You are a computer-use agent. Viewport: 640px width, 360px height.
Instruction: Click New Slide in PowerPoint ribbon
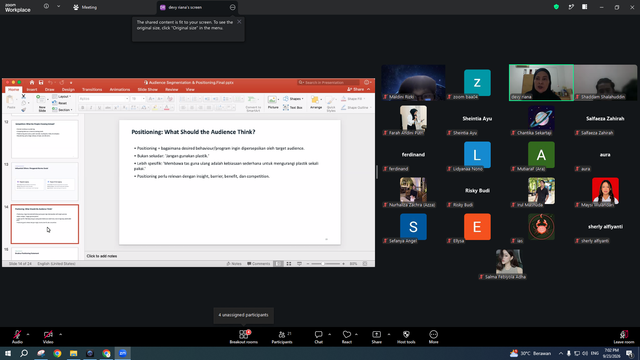[x=42, y=103]
